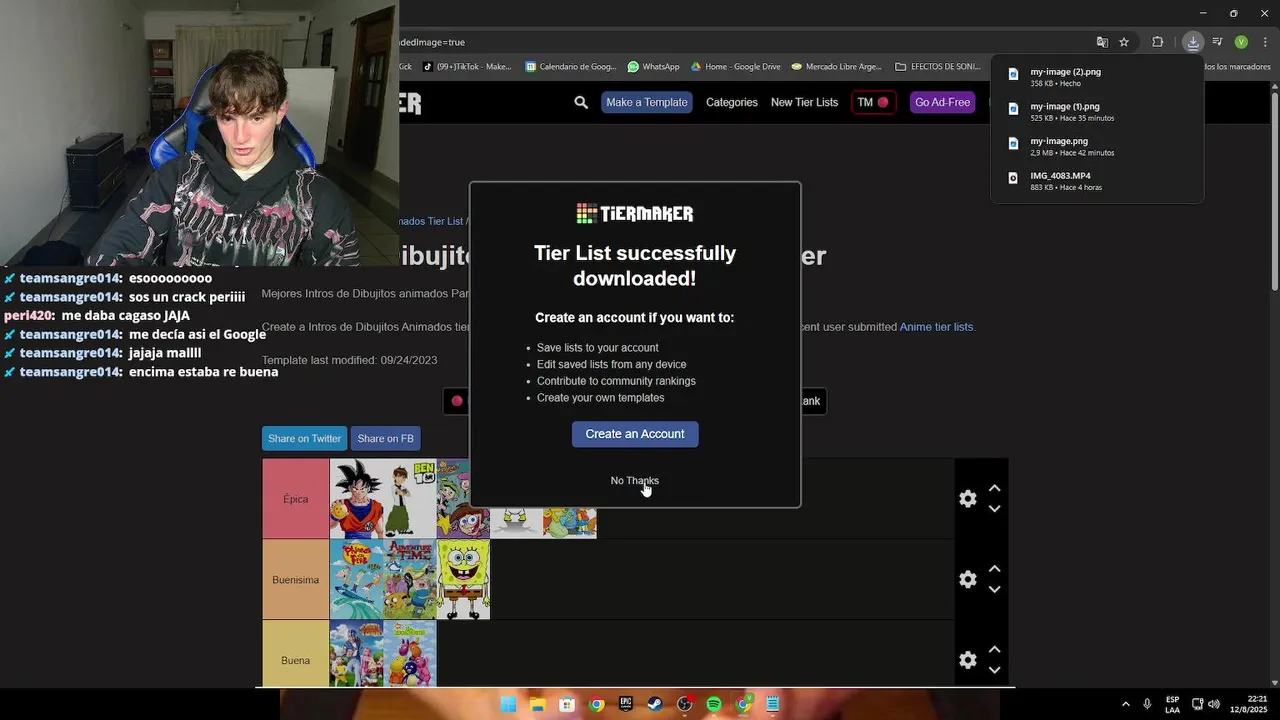Click the SpongeBob image in Buenísima tier

click(463, 580)
